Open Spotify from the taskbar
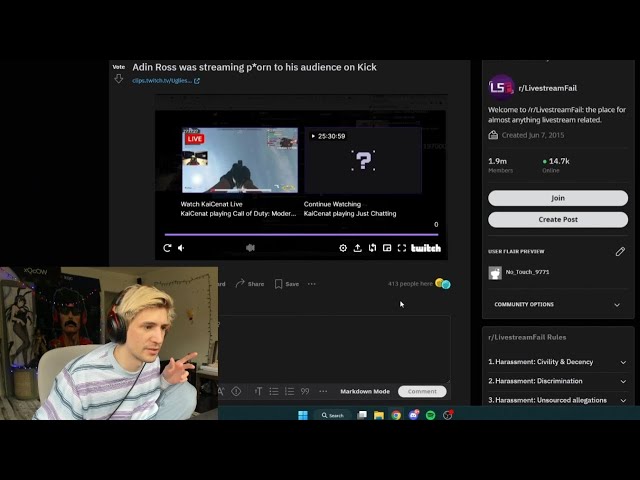640x480 pixels. (431, 415)
